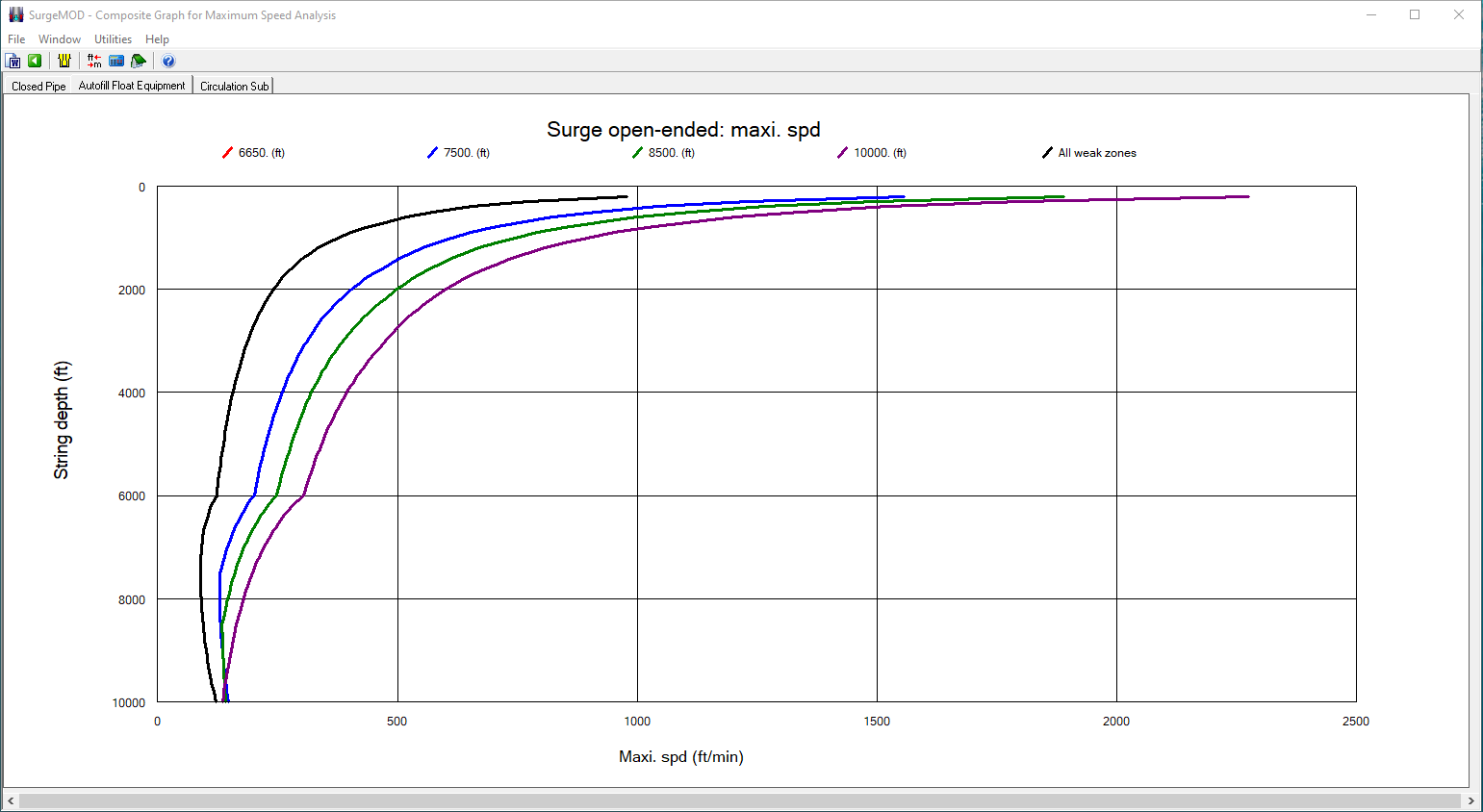Click the red 6650 ft legend swatch

(228, 153)
